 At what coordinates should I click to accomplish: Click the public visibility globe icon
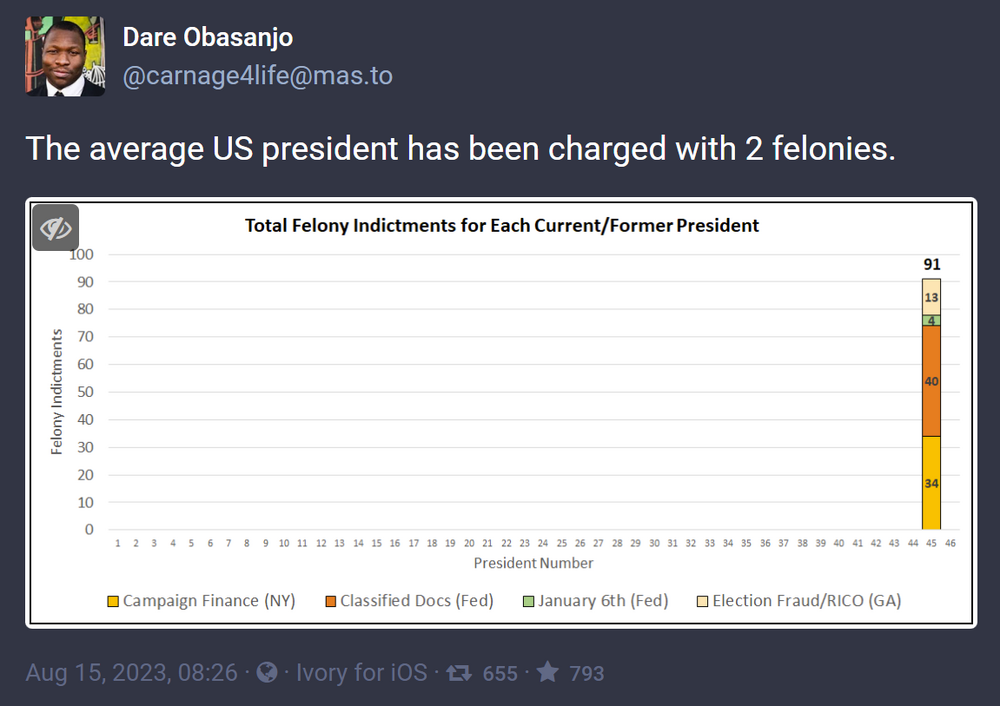pyautogui.click(x=267, y=673)
